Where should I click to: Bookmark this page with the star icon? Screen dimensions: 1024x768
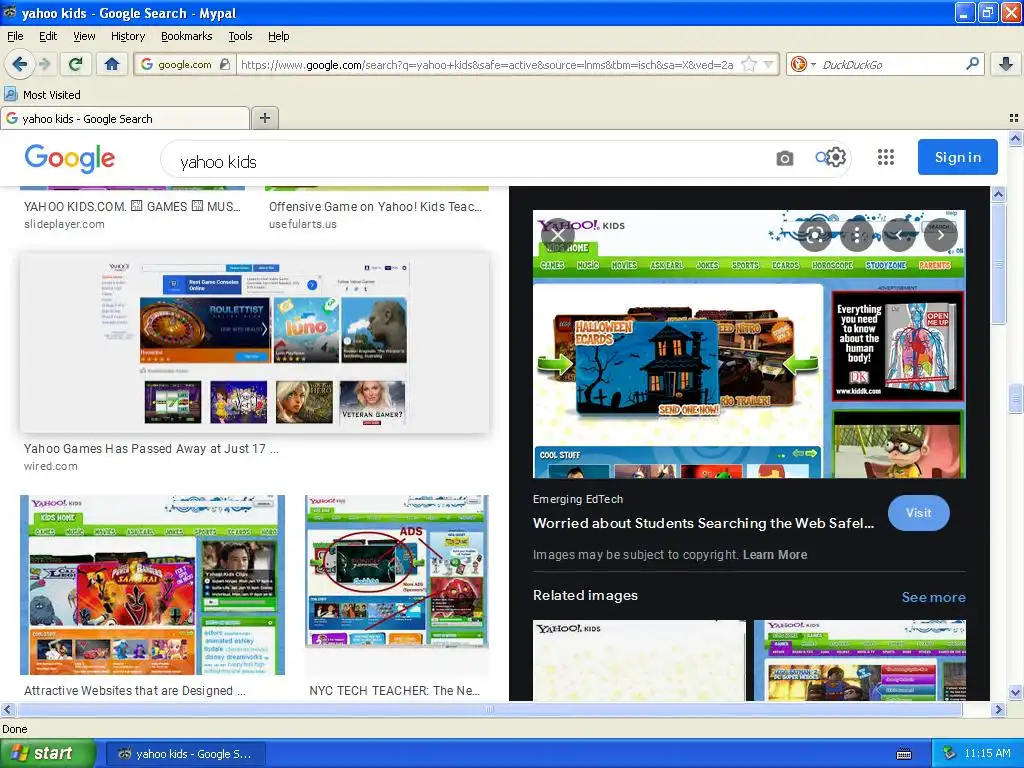coord(749,64)
